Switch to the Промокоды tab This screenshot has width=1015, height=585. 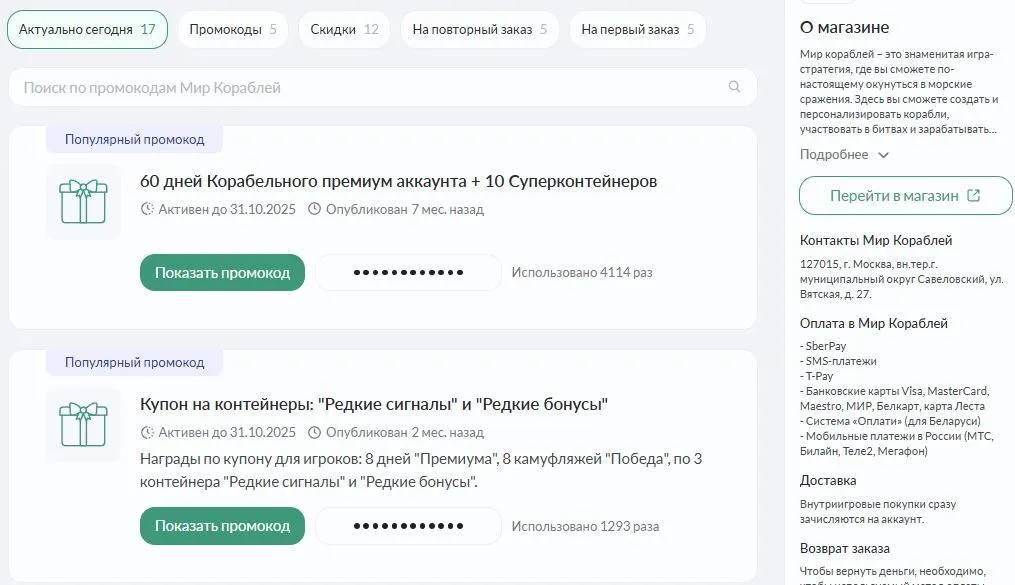[x=232, y=30]
